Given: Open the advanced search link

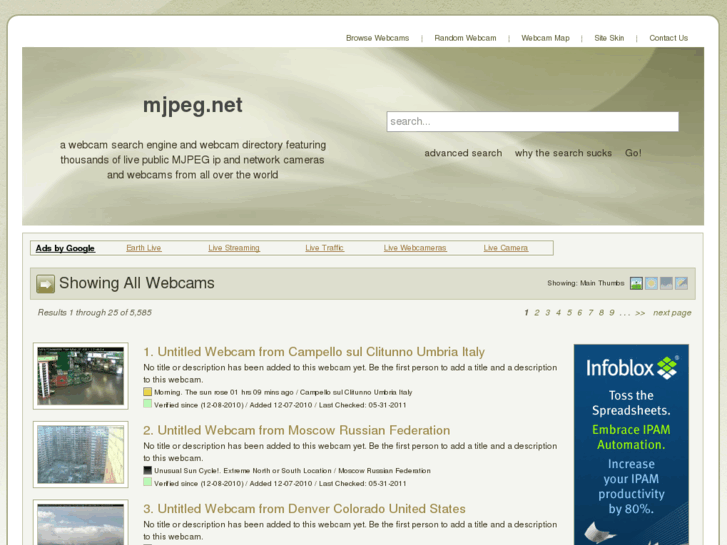Looking at the screenshot, I should tap(463, 153).
